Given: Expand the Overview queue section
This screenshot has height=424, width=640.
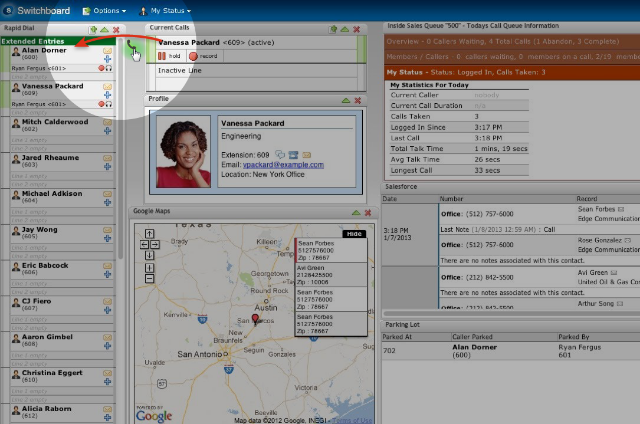Looking at the screenshot, I should [x=512, y=42].
